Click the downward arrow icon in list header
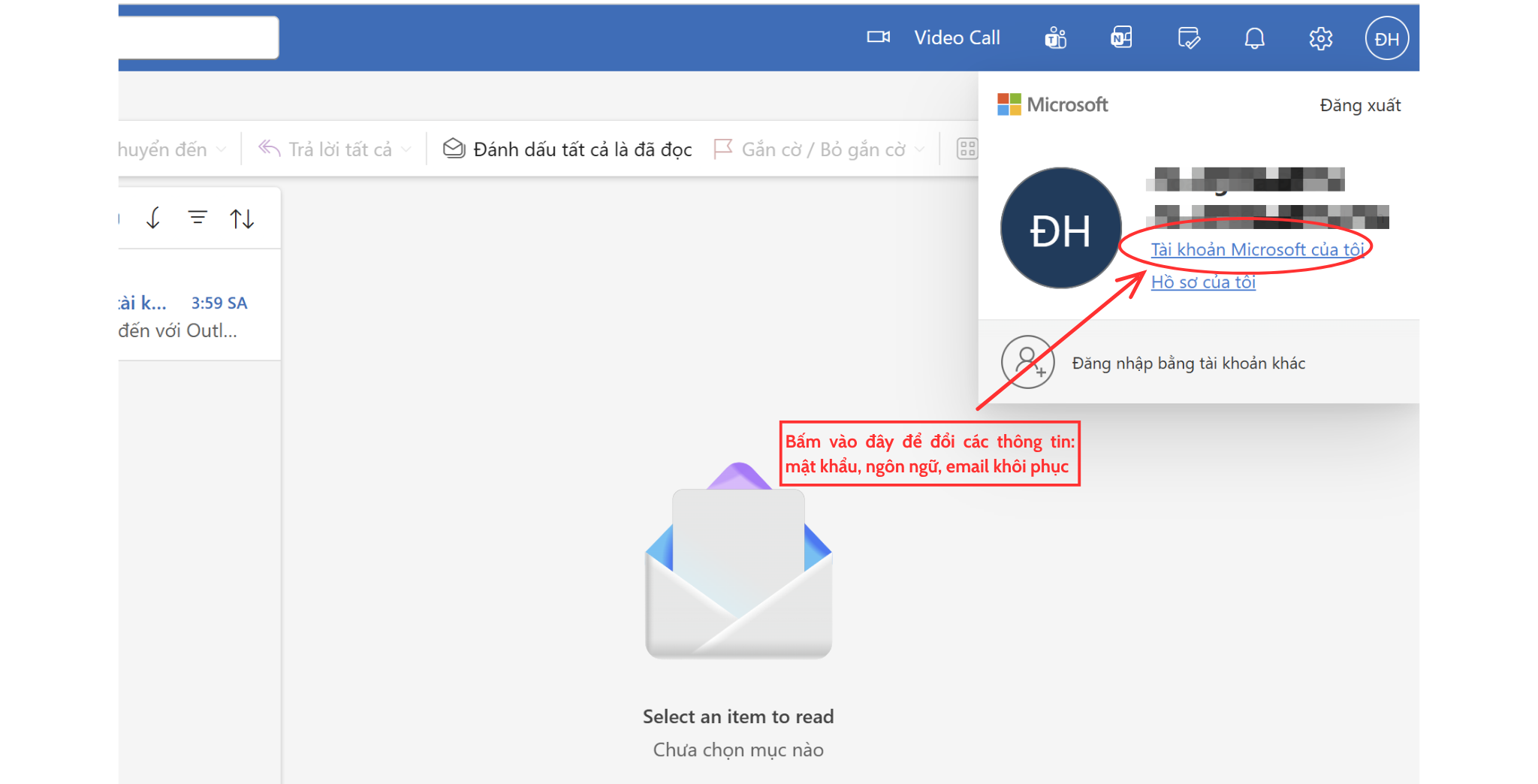This screenshot has width=1538, height=784. coord(153,218)
